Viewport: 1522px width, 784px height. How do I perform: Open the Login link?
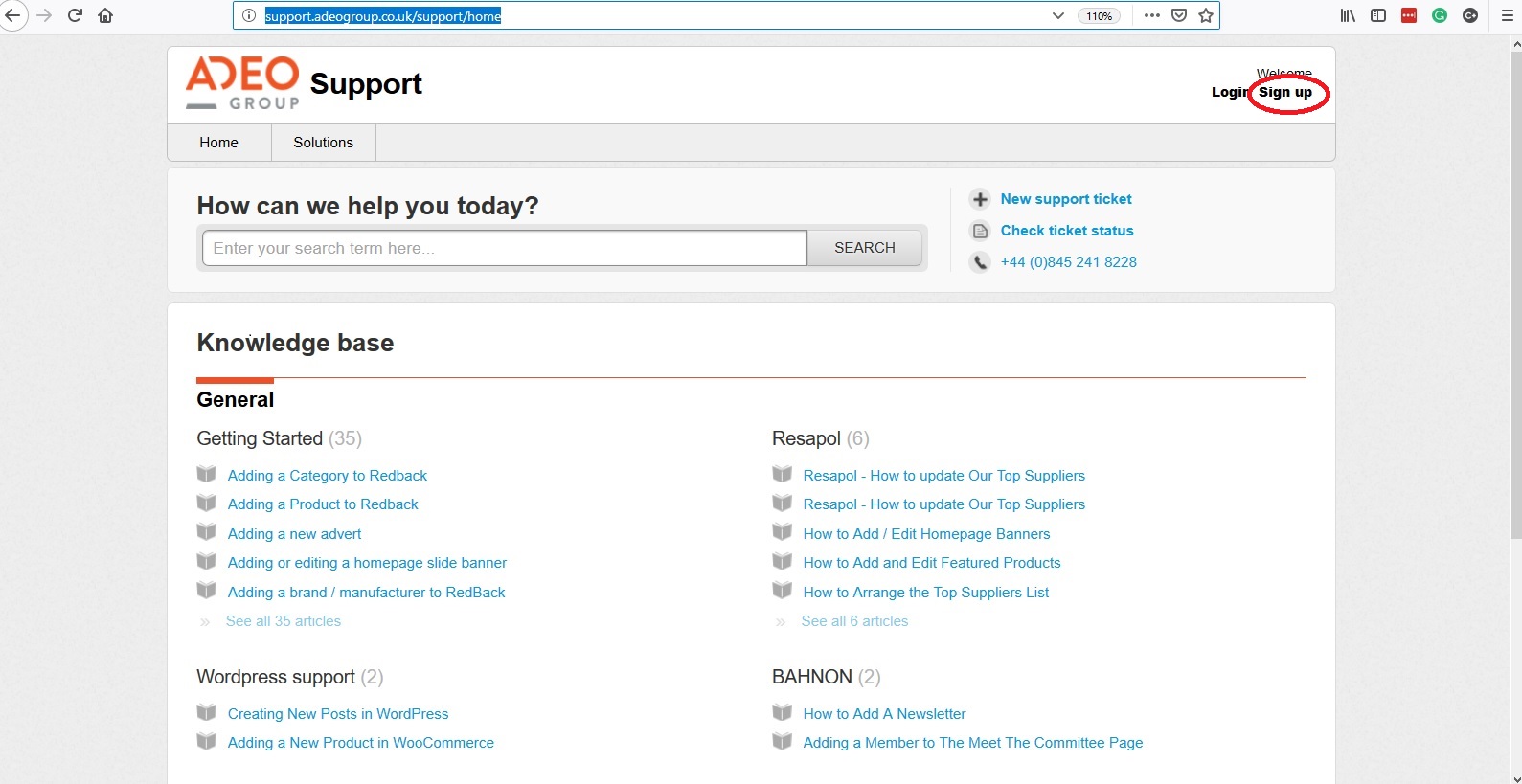click(1230, 92)
